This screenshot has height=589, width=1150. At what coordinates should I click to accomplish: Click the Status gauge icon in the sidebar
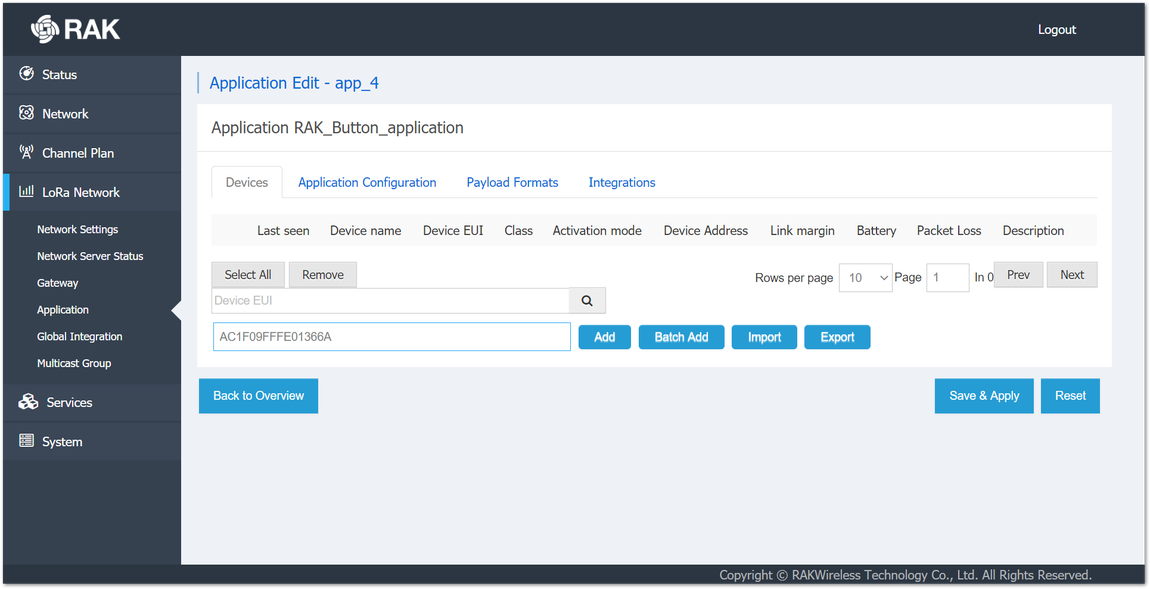pos(26,73)
